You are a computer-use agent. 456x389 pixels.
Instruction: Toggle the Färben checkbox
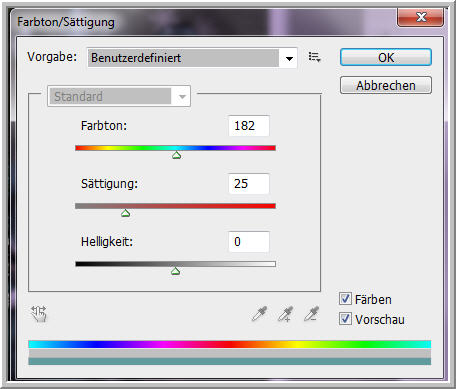pyautogui.click(x=345, y=299)
